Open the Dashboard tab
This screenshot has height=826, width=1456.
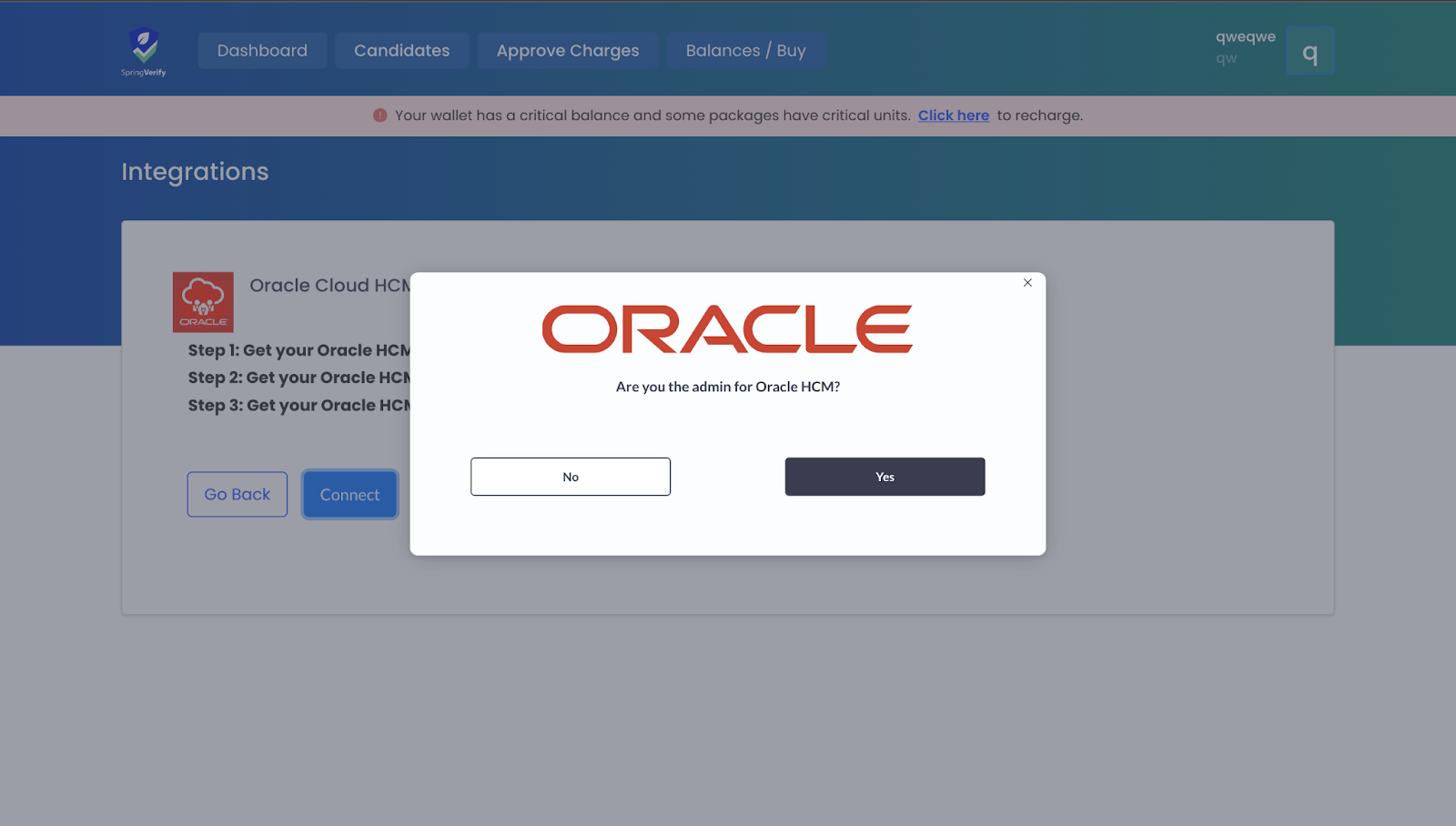(262, 51)
